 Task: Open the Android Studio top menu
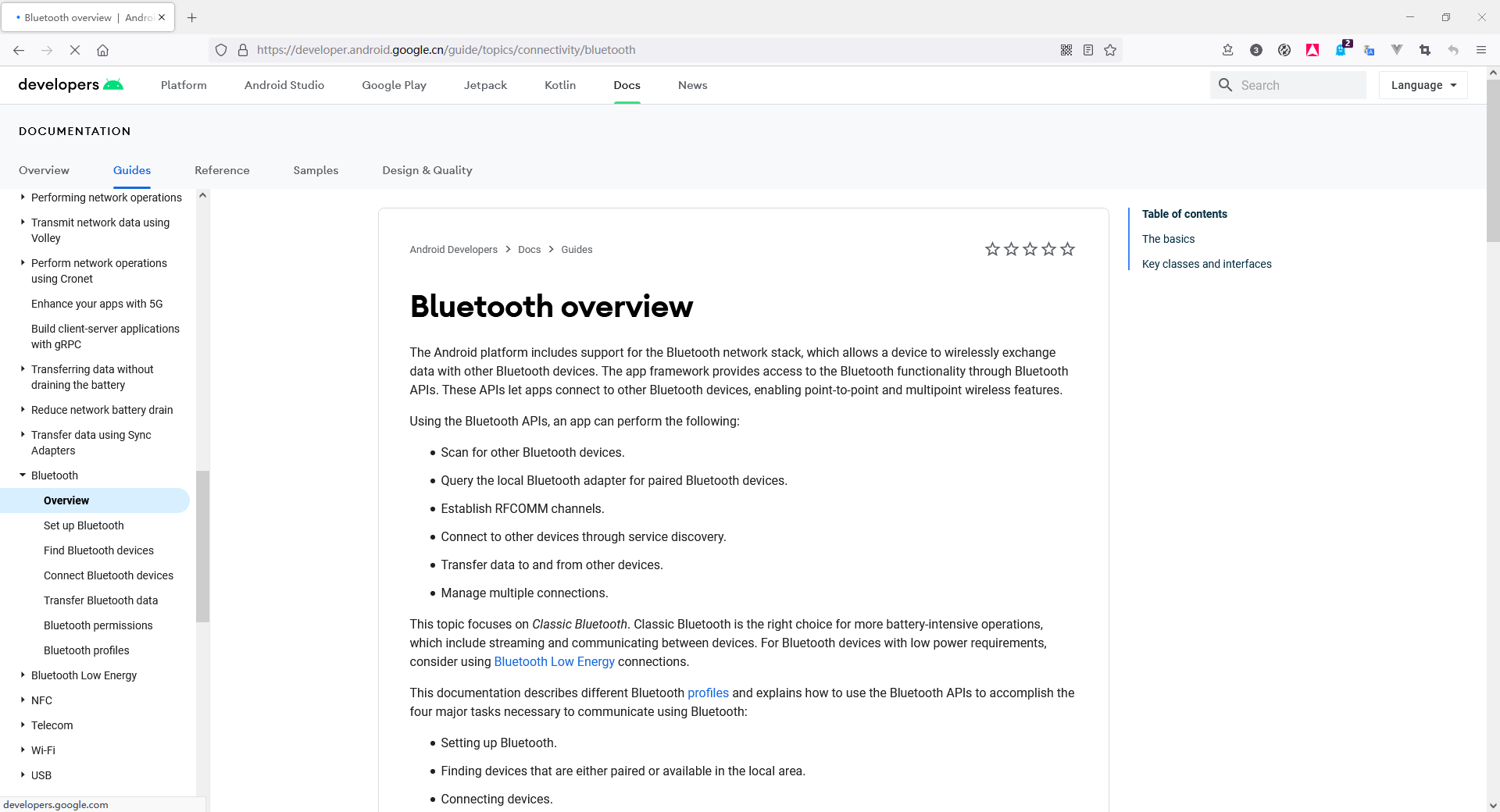(x=284, y=85)
